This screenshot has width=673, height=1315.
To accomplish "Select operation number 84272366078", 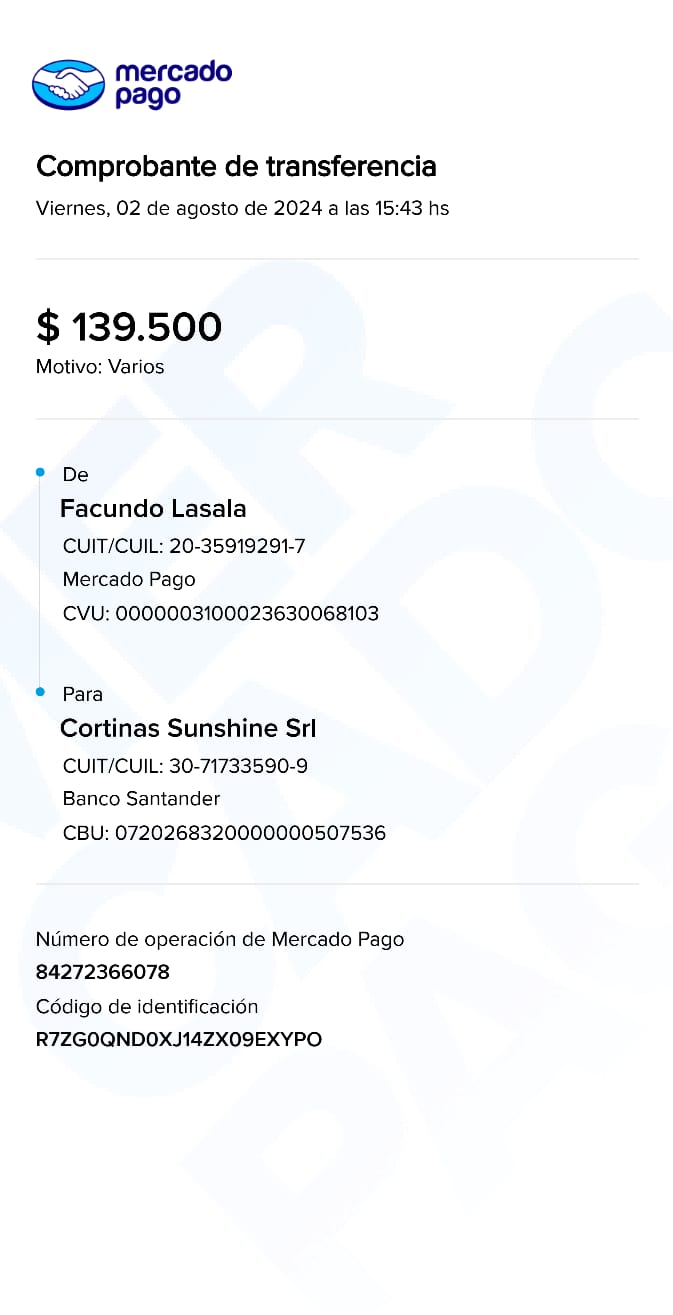I will click(103, 972).
